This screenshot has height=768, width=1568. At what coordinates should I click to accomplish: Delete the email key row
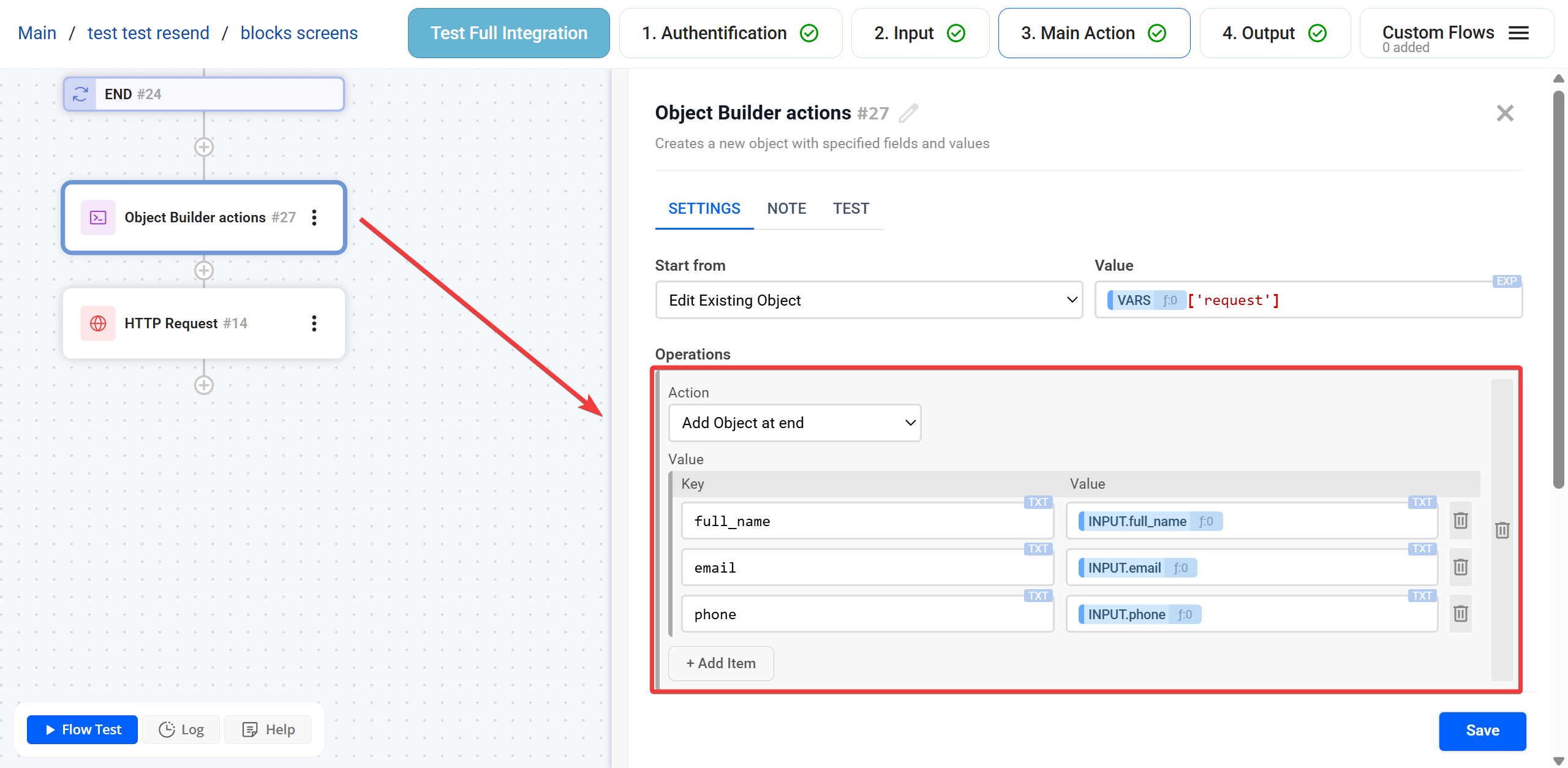1461,567
